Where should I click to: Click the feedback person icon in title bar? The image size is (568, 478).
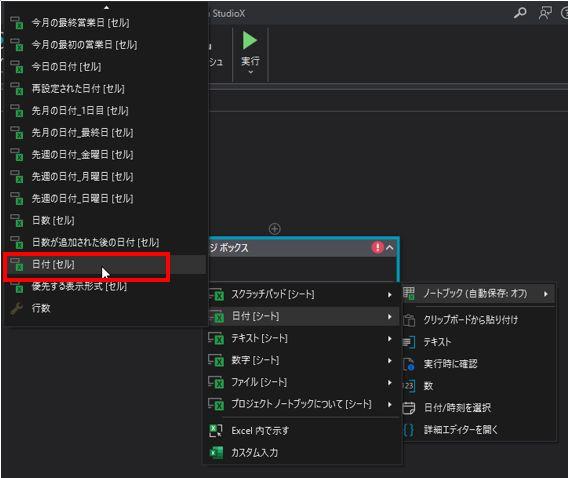pos(545,13)
